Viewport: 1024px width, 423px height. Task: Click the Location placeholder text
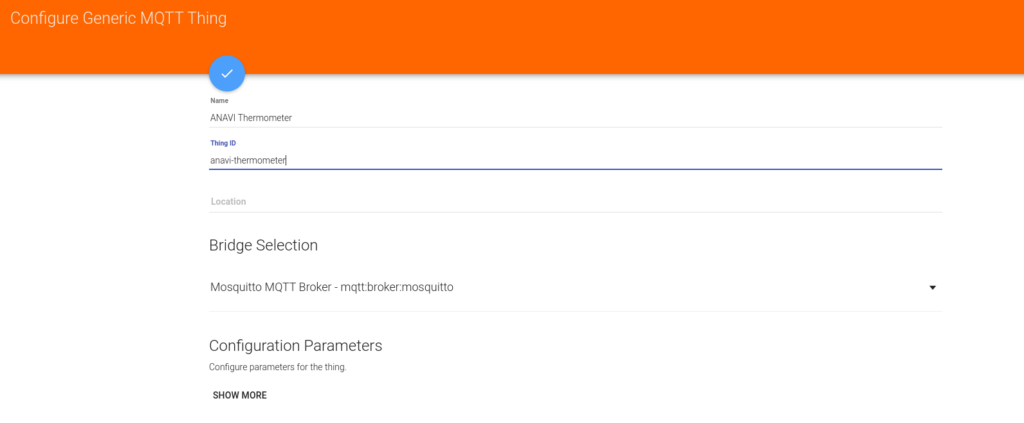tap(229, 202)
